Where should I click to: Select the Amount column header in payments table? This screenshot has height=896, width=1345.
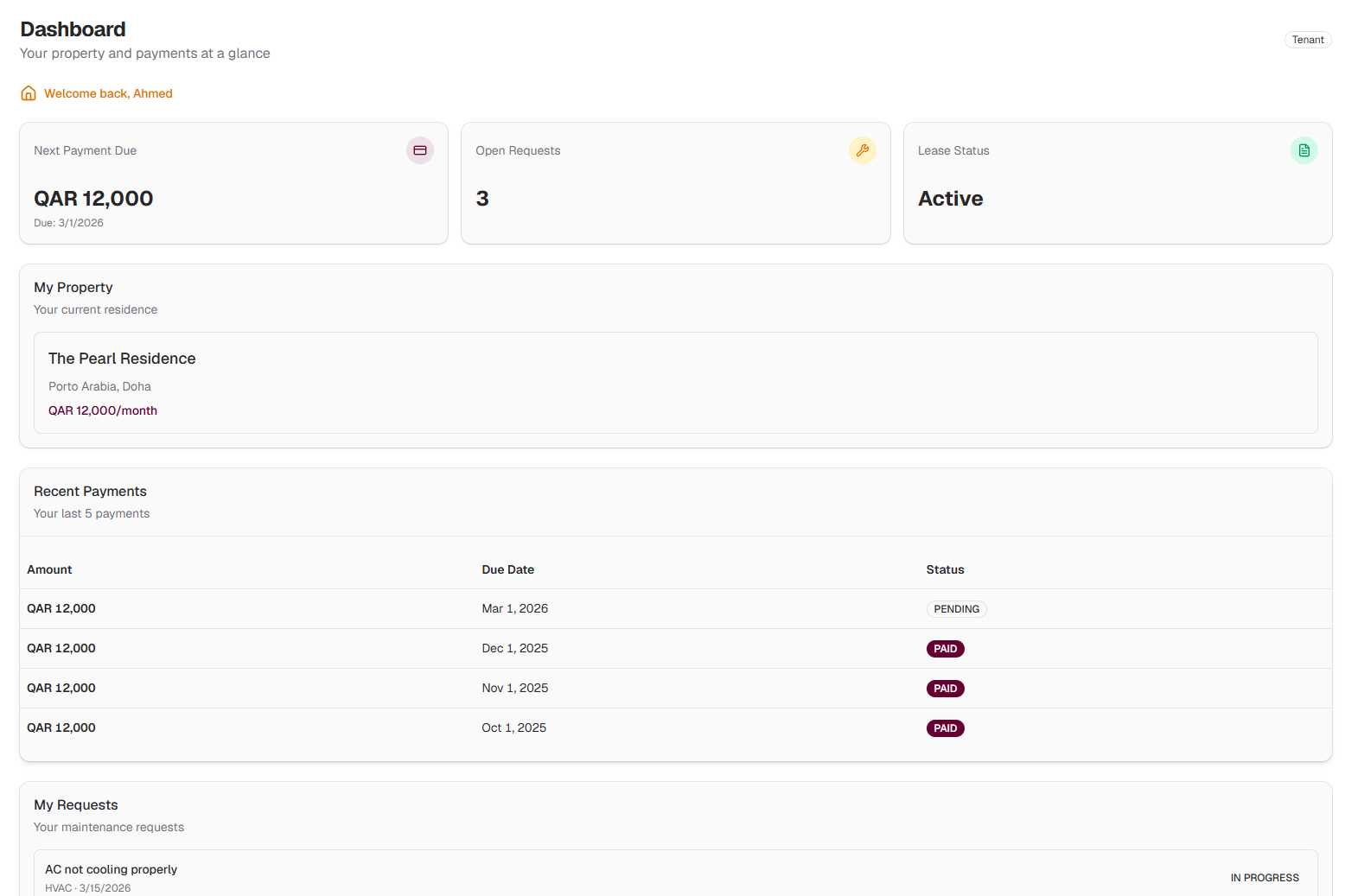click(x=49, y=569)
